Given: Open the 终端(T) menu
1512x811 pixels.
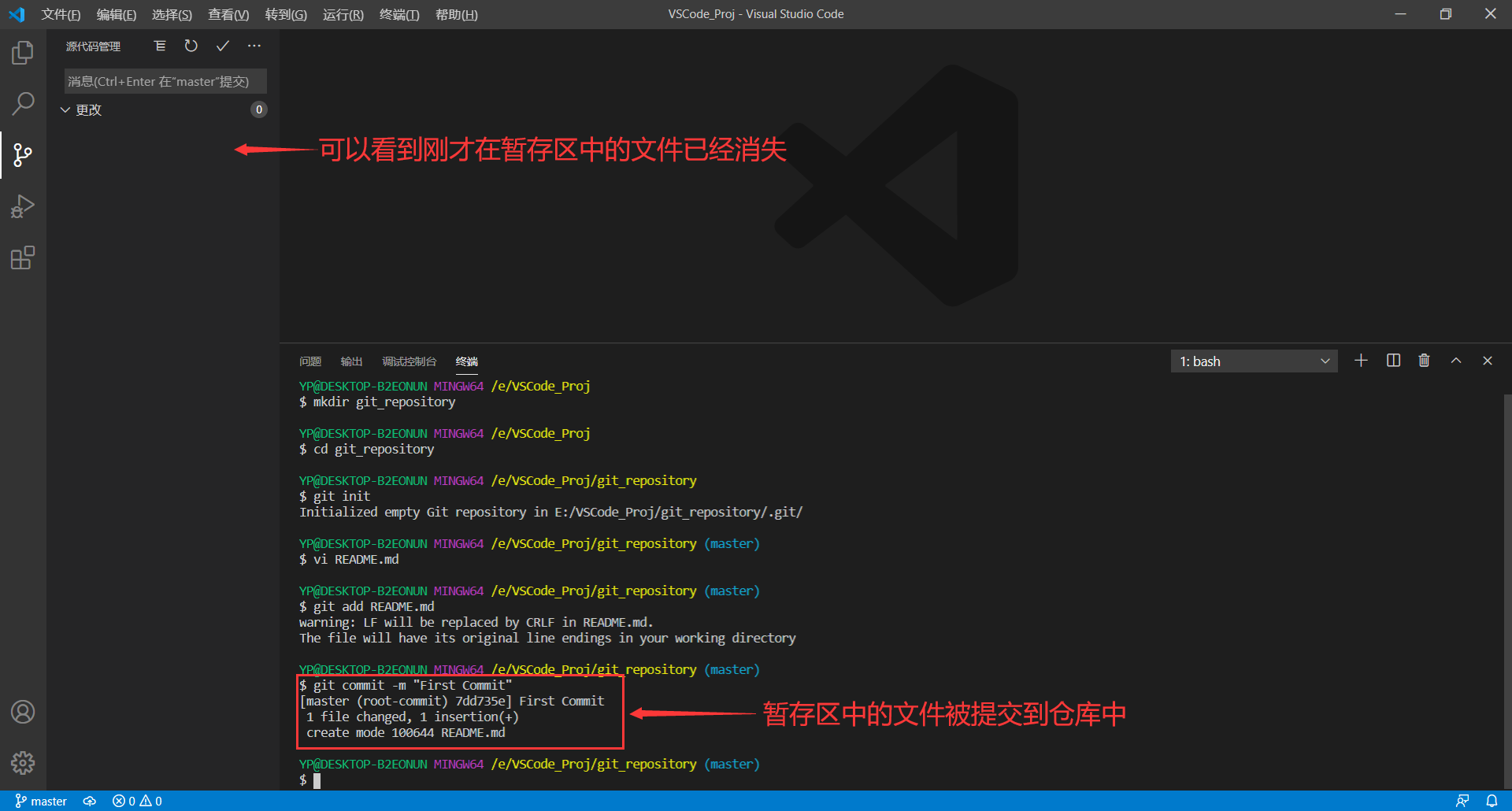Looking at the screenshot, I should click(399, 14).
